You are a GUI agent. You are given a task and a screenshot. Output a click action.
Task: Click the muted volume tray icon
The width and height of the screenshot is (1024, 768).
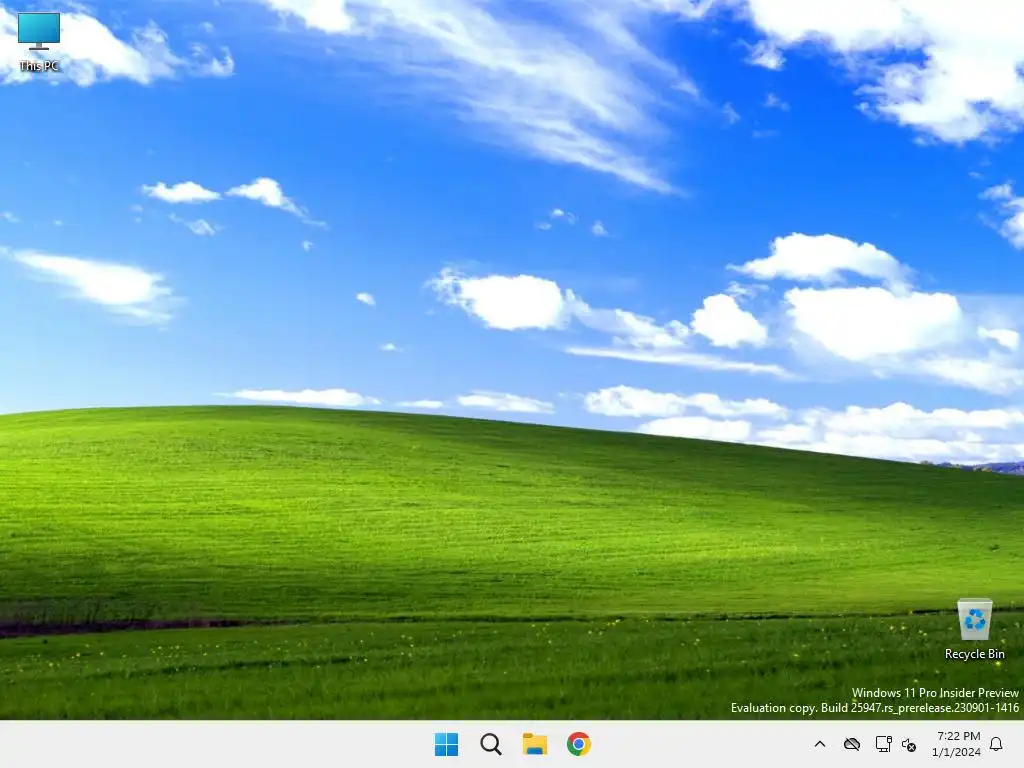(x=909, y=744)
